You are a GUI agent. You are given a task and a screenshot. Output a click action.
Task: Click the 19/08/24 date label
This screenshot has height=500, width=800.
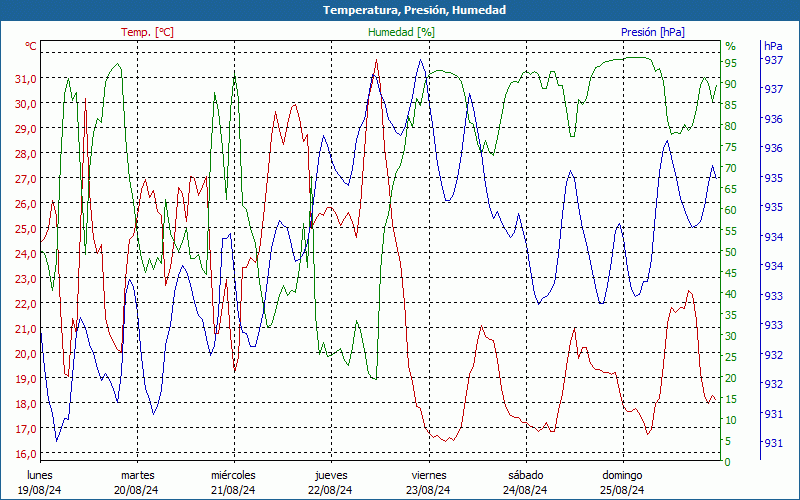click(x=40, y=490)
